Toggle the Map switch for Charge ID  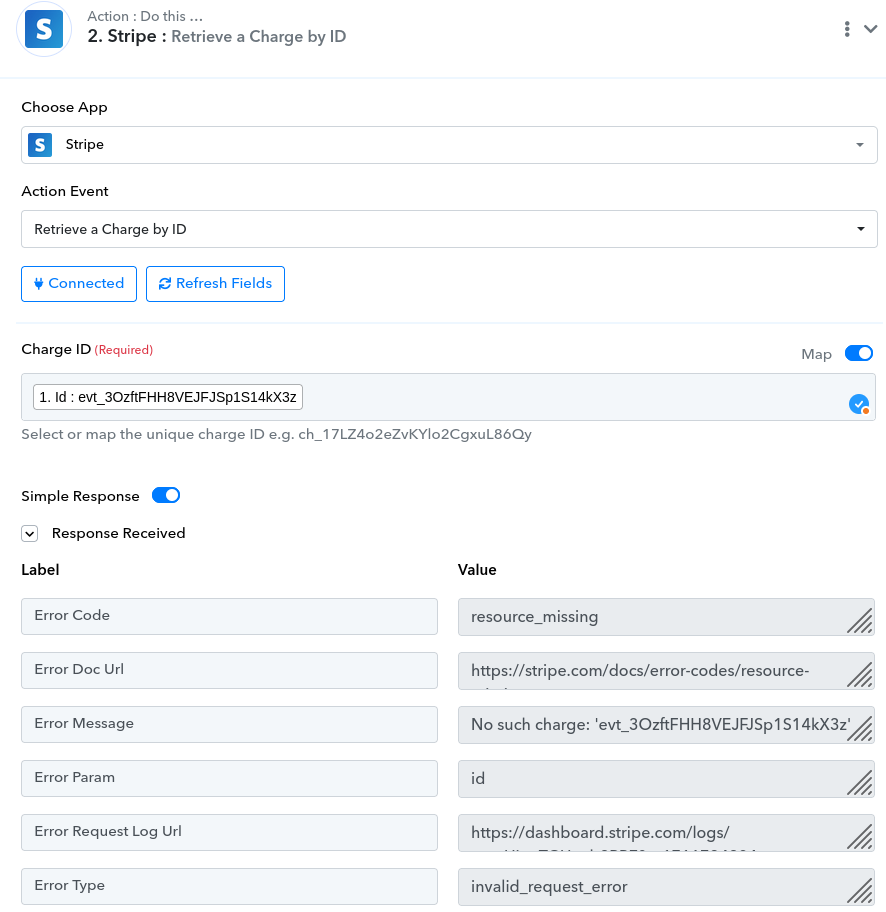[x=859, y=353]
